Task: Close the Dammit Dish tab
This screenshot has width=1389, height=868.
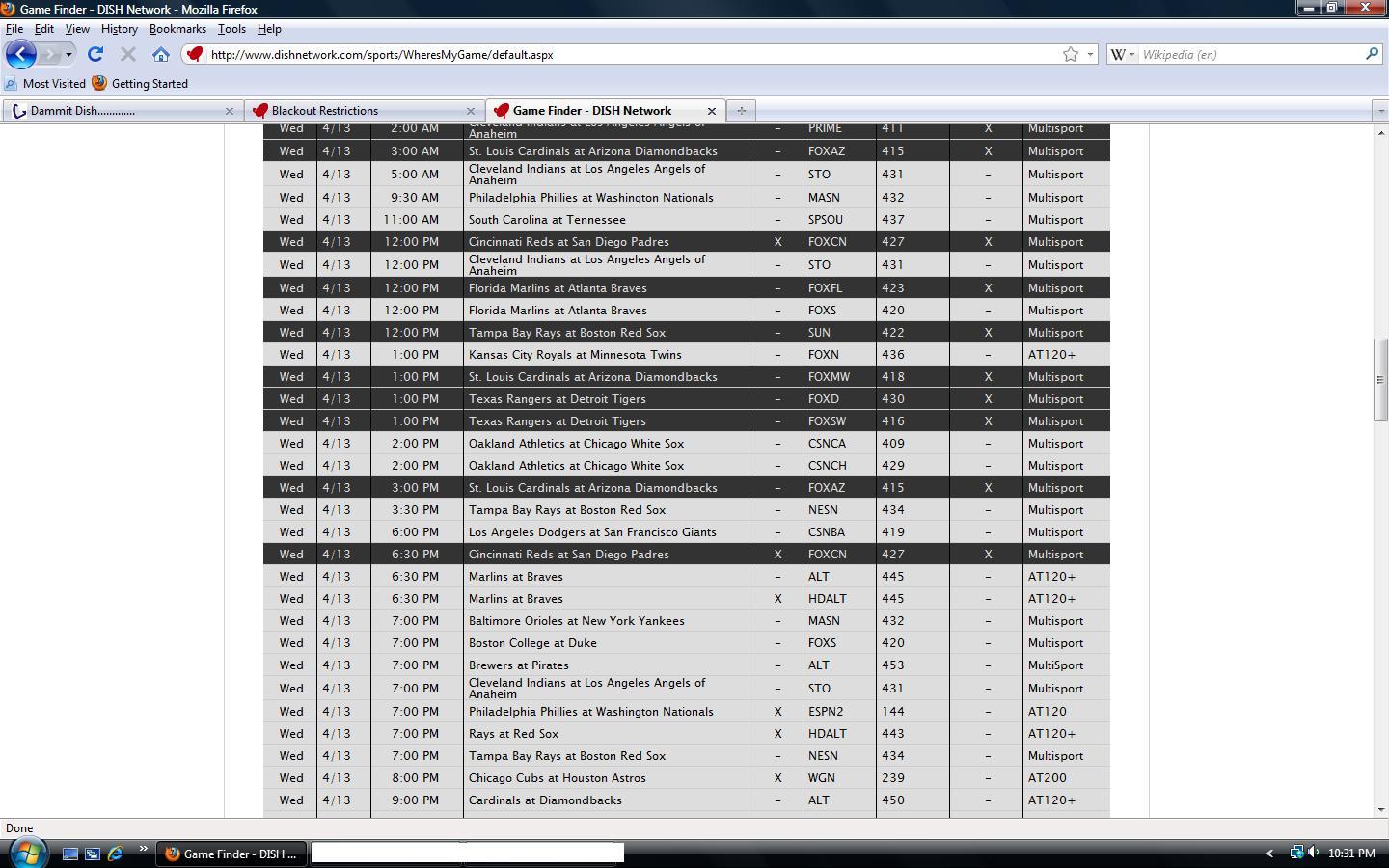Action: 230,111
